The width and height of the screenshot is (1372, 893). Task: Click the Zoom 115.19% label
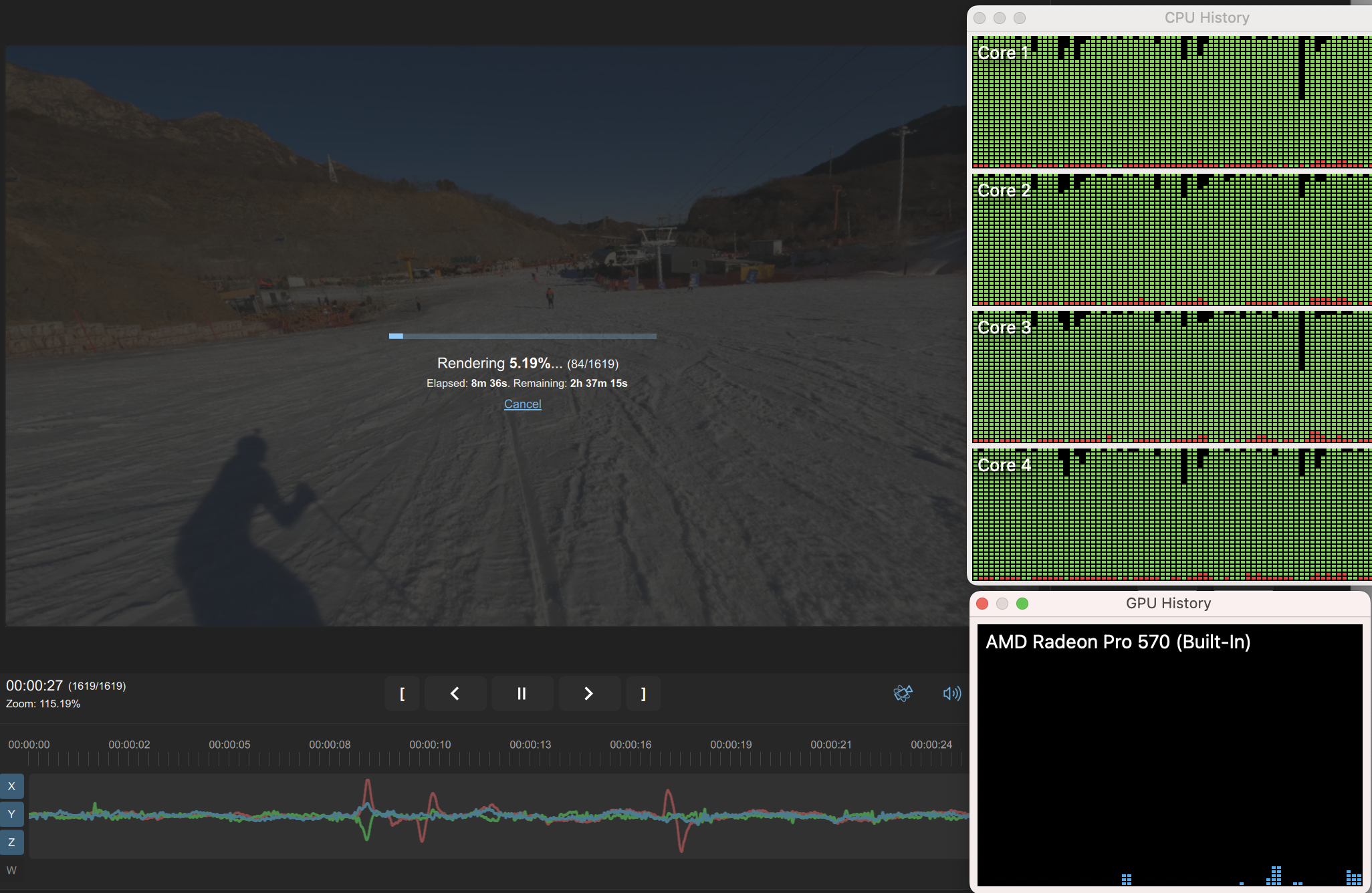[x=42, y=703]
